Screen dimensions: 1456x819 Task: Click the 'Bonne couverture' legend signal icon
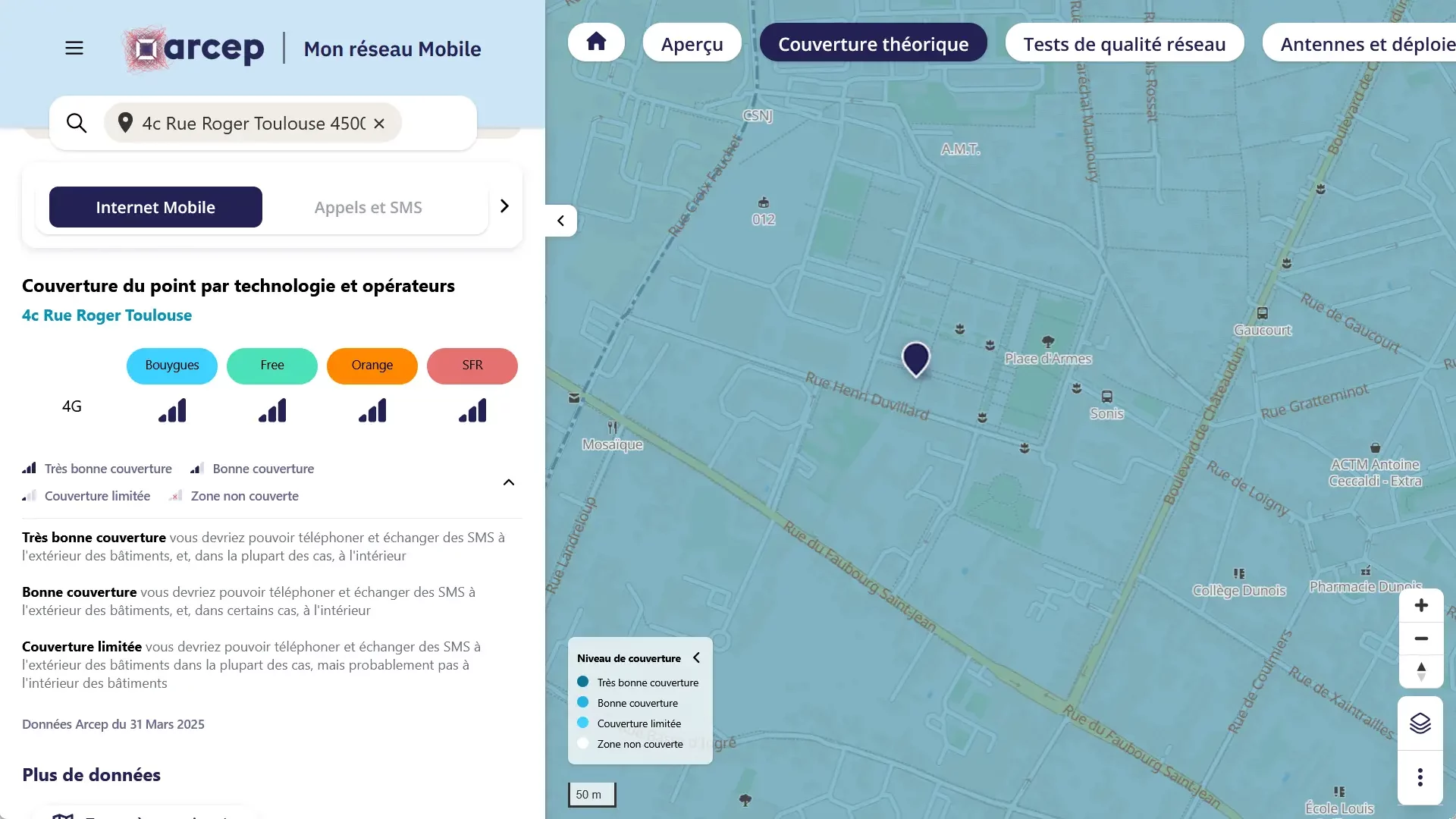197,468
